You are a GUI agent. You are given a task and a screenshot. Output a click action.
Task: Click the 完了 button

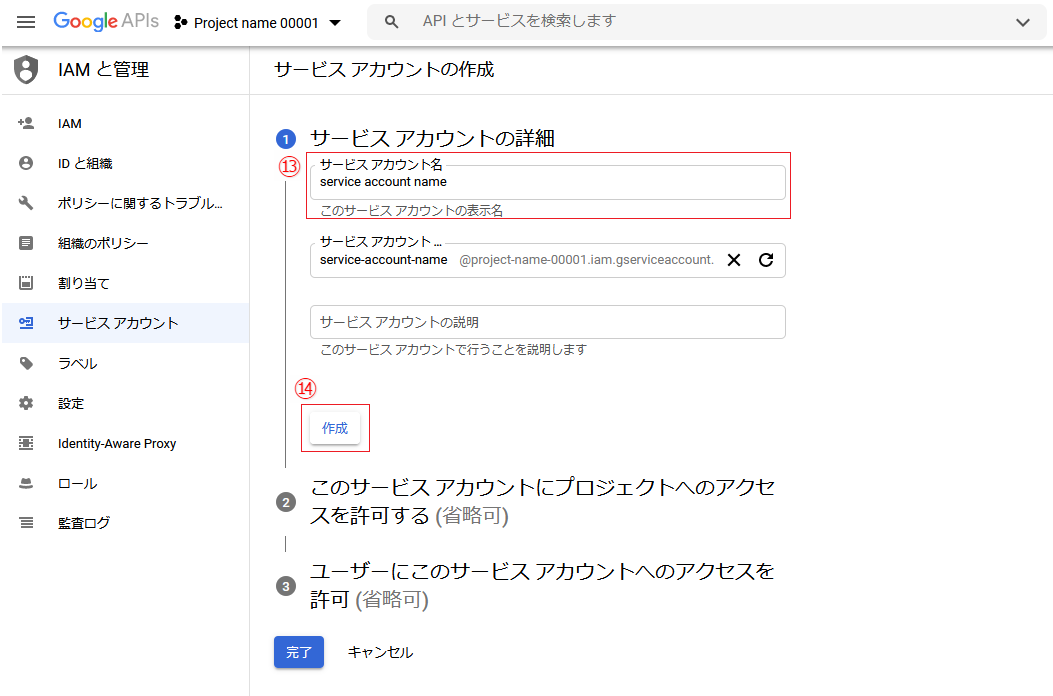(299, 652)
